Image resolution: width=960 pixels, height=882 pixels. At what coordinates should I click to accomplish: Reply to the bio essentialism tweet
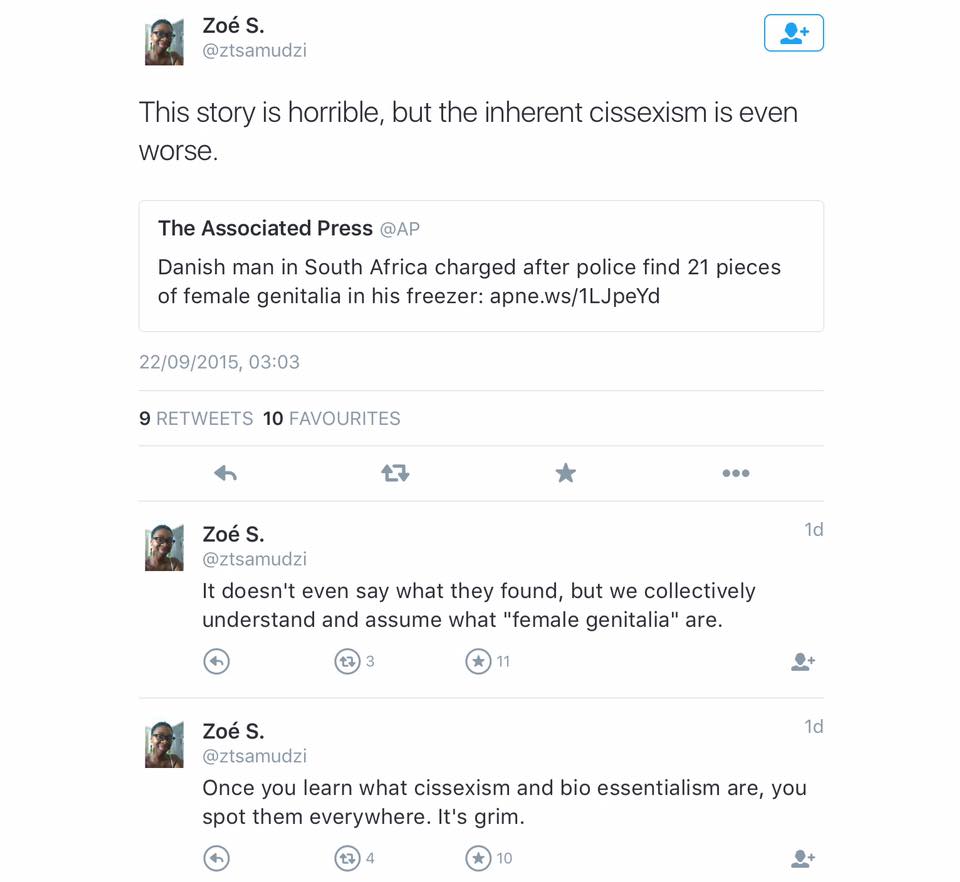point(216,858)
